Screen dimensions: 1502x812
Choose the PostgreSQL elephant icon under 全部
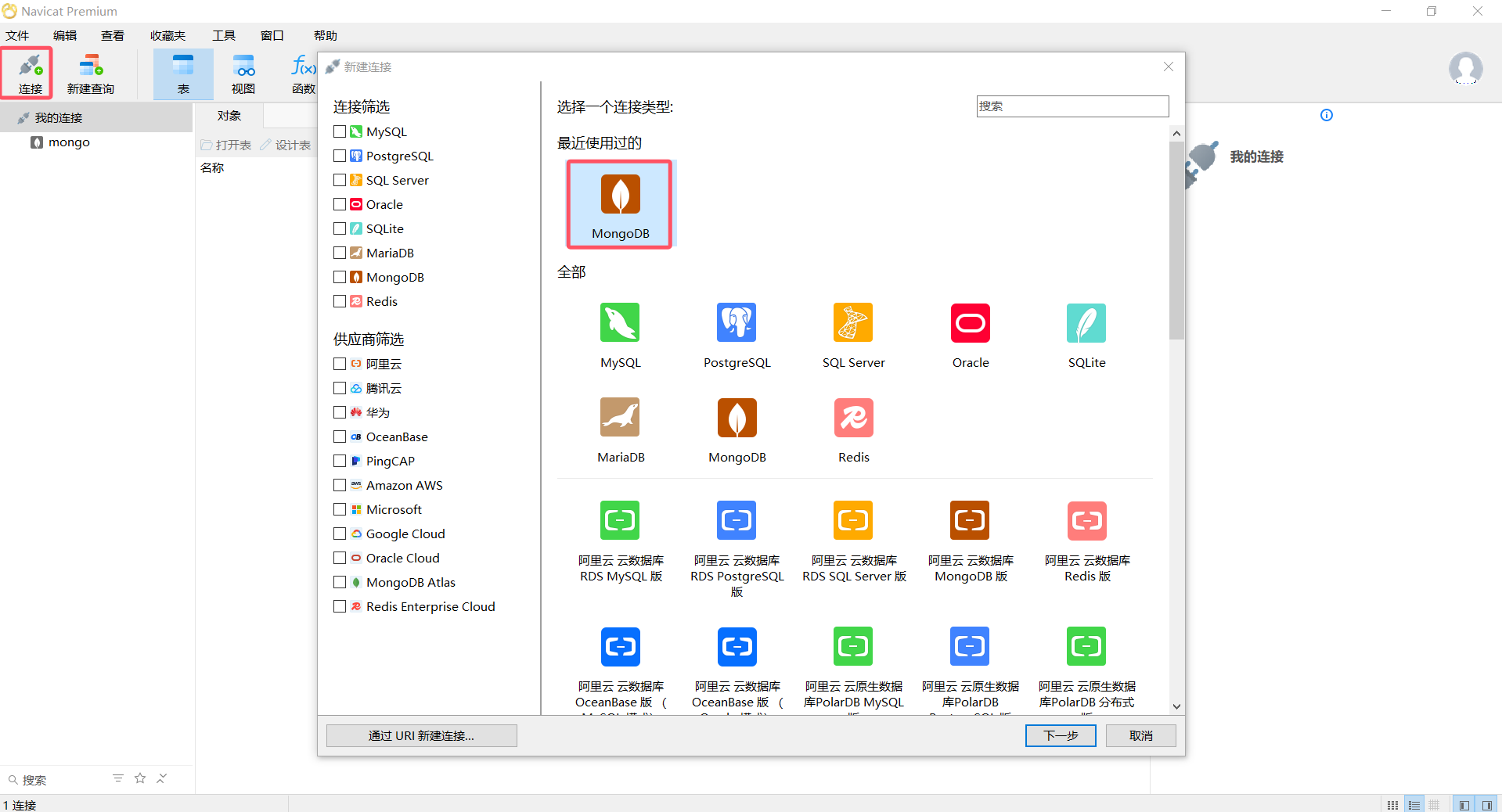point(737,322)
